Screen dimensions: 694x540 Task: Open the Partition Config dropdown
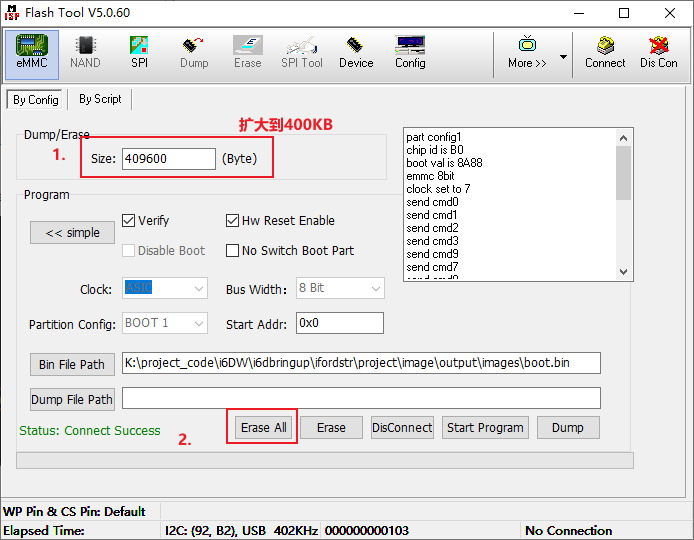point(165,323)
